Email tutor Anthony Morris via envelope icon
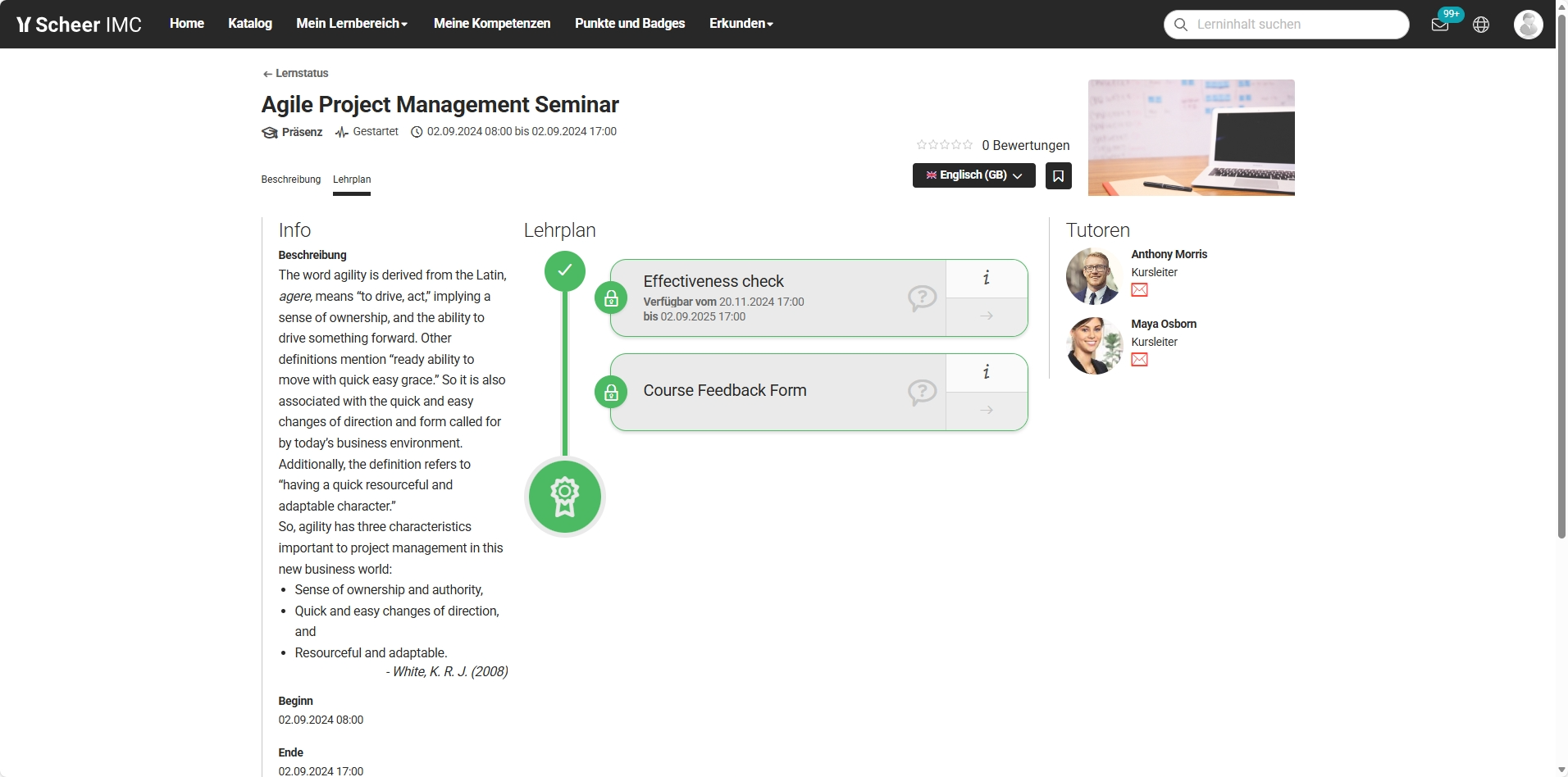The image size is (1568, 777). click(x=1139, y=290)
